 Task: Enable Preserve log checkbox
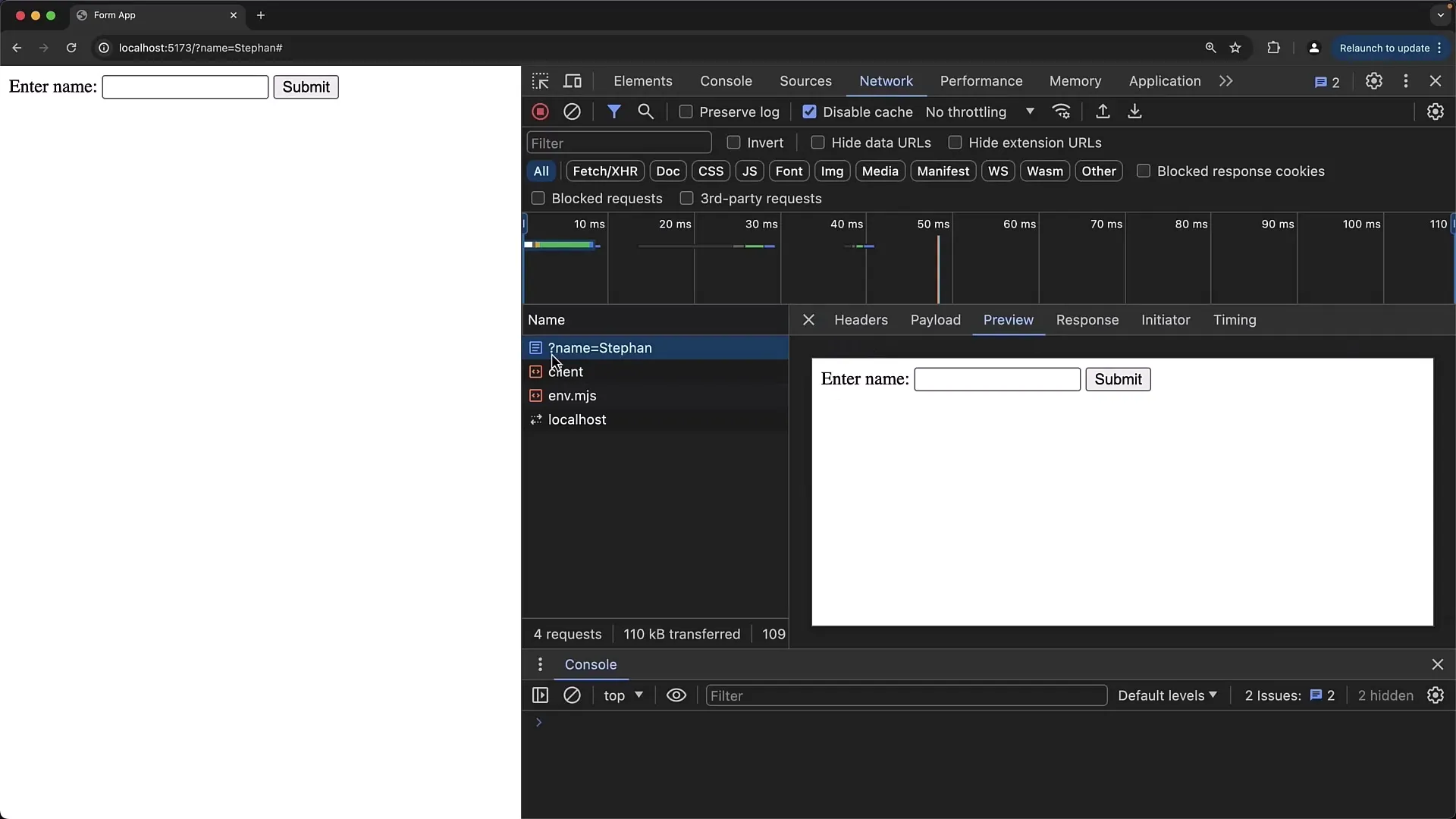686,111
